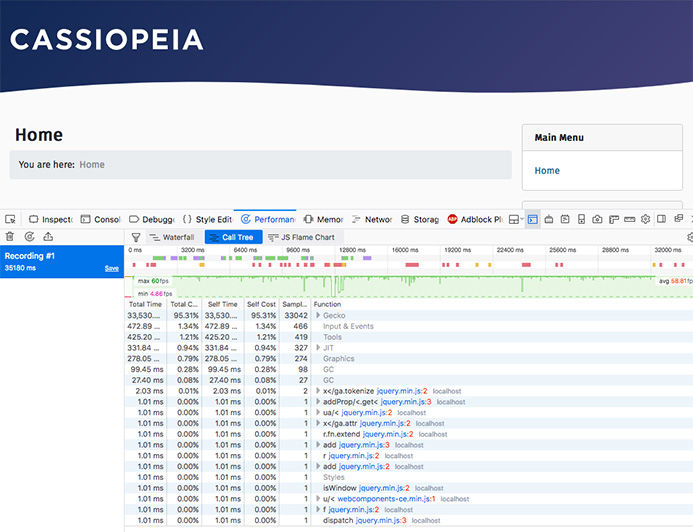
Task: Clear recordings with the trash icon
Action: pos(10,237)
